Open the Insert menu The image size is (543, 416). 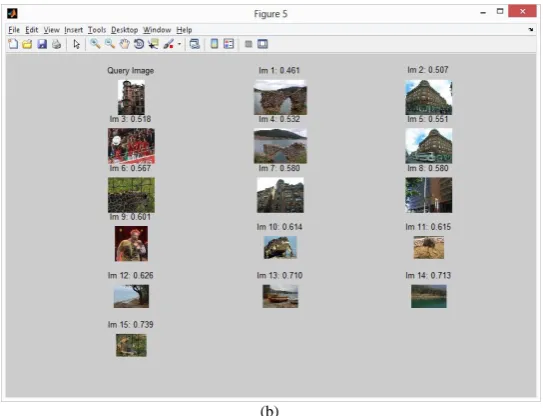(73, 30)
